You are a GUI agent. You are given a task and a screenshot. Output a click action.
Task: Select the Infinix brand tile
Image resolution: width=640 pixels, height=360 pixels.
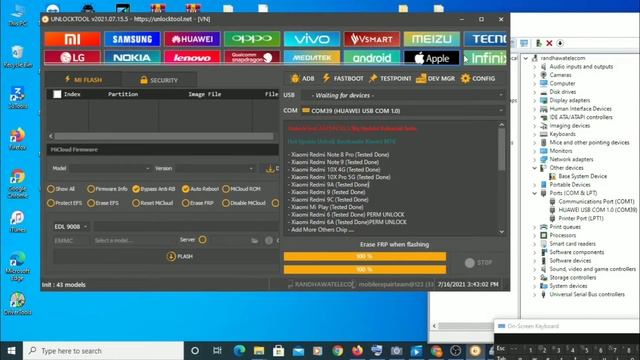(x=485, y=58)
